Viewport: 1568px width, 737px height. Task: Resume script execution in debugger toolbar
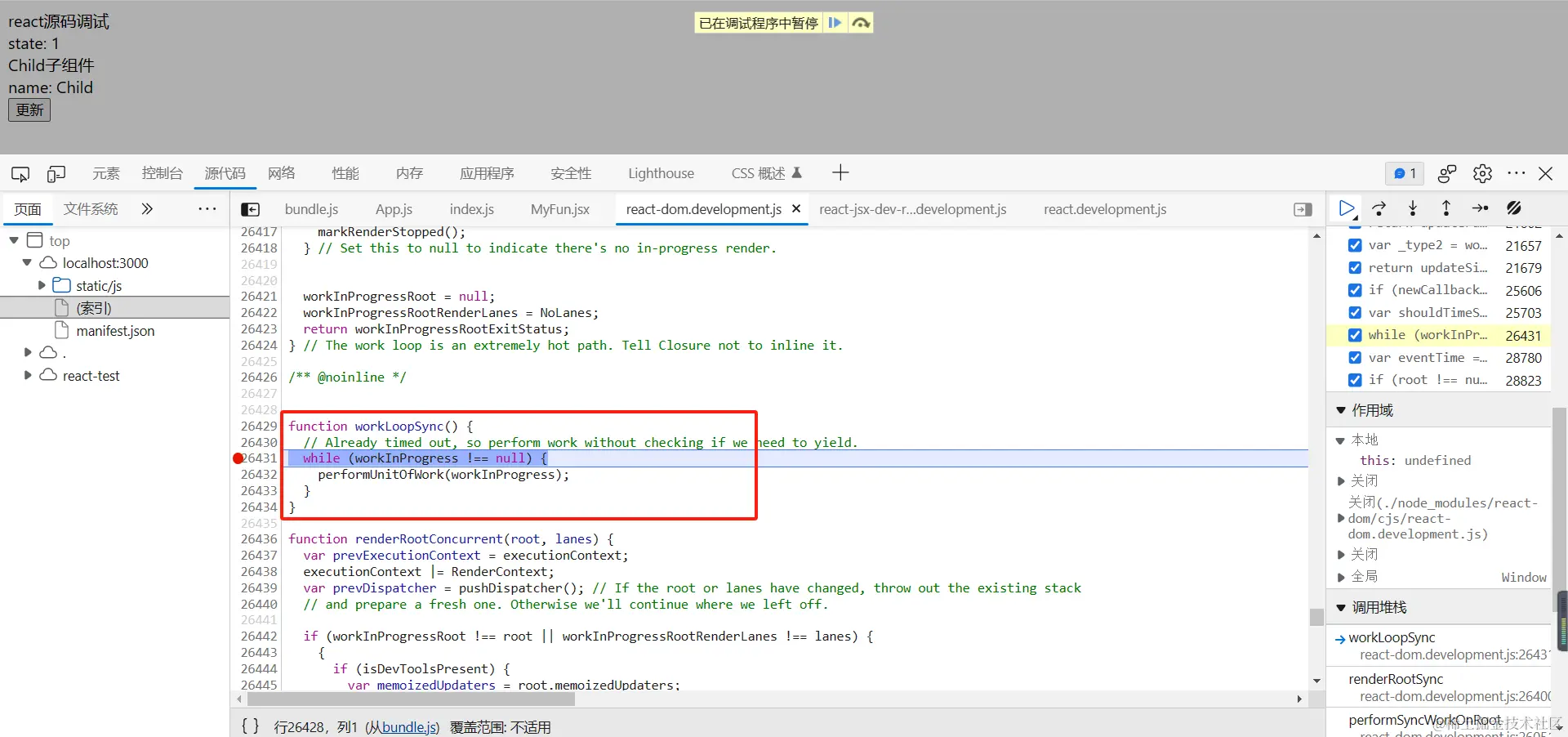tap(1347, 208)
